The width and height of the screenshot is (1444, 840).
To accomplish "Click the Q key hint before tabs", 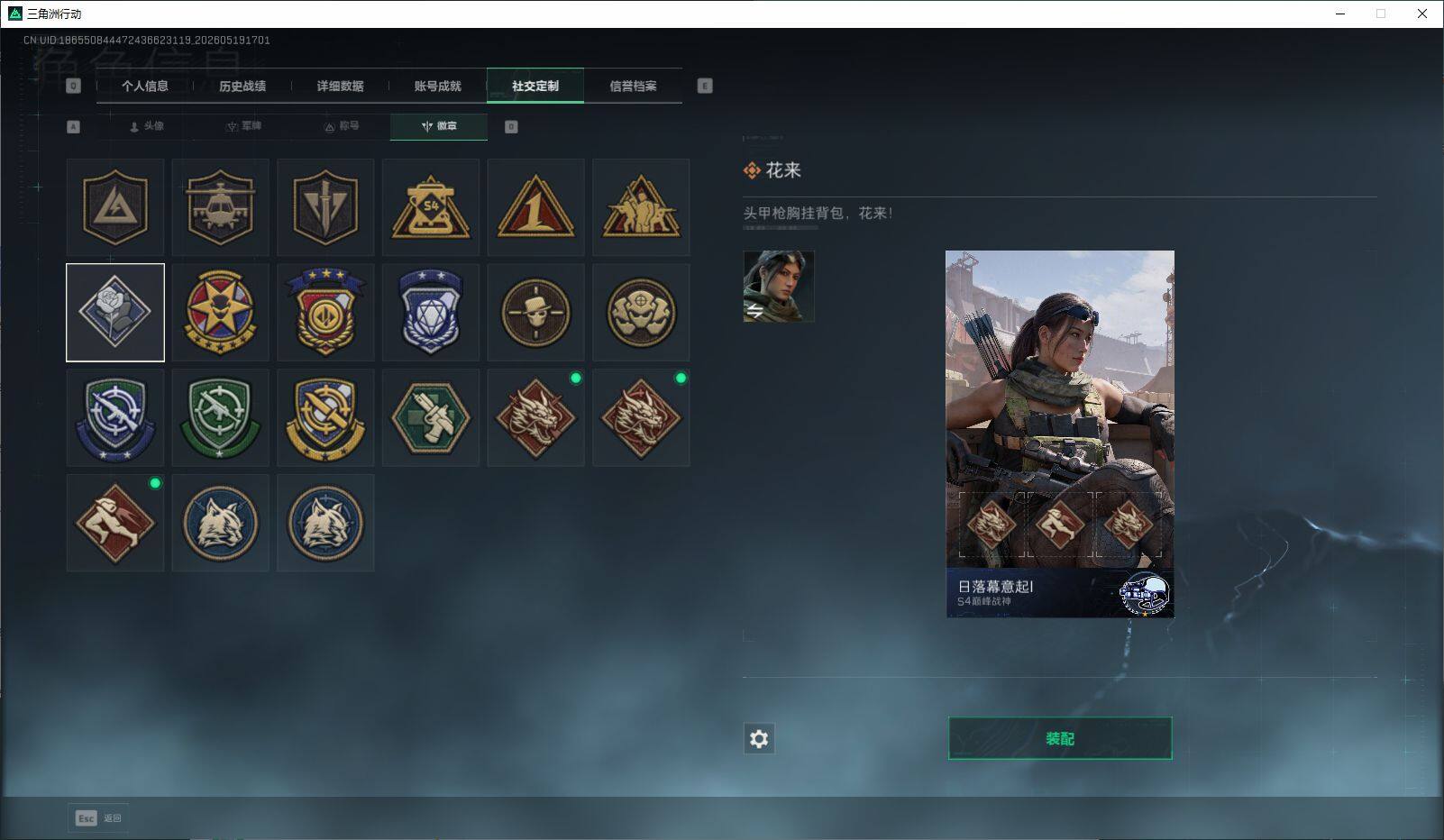I will (74, 86).
